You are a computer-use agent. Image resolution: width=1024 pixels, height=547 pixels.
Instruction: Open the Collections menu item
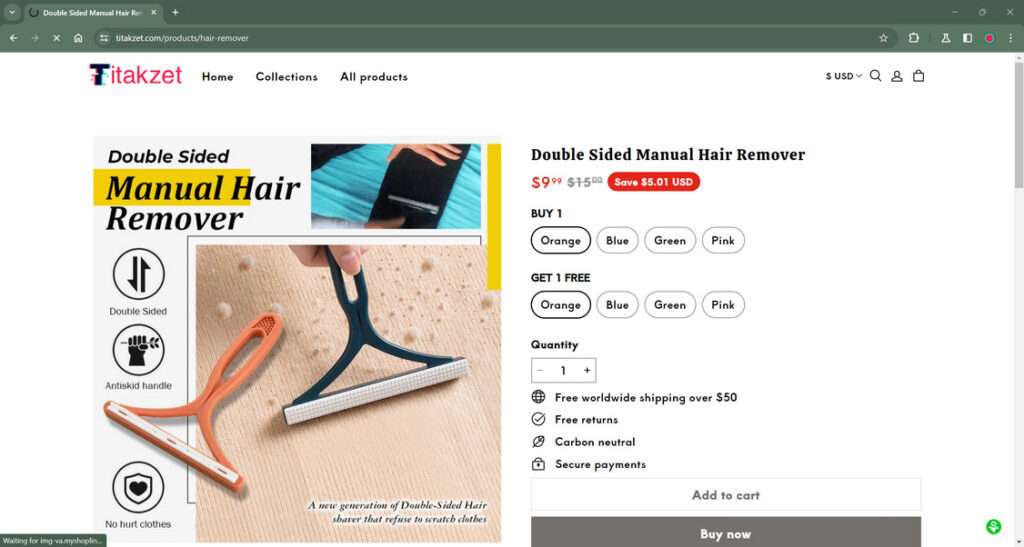pyautogui.click(x=287, y=76)
